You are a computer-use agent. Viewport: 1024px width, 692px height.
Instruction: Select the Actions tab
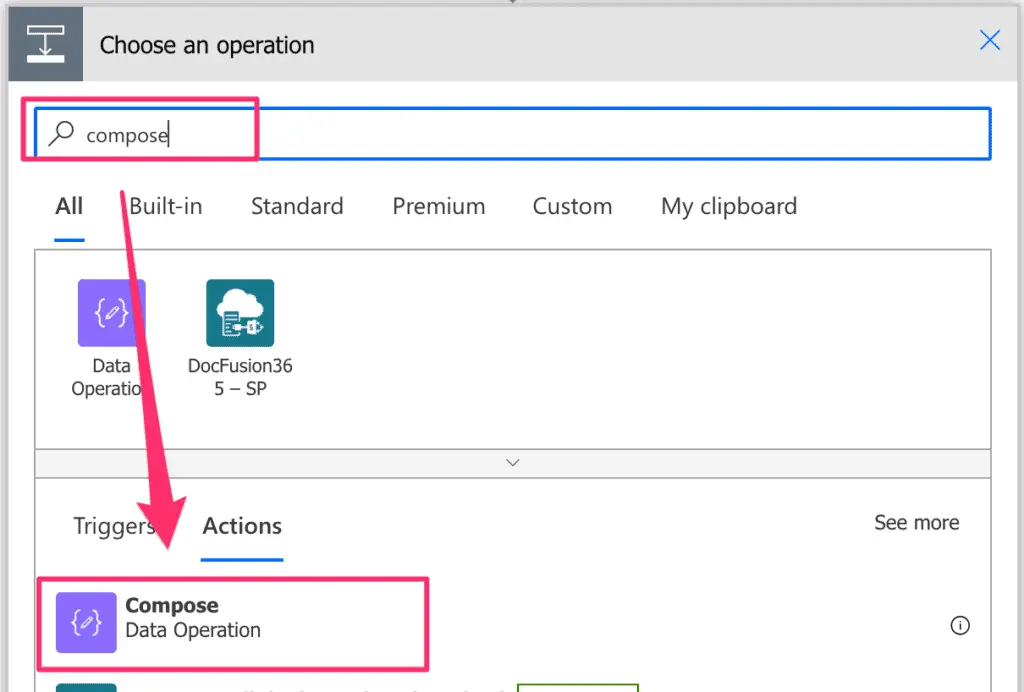click(241, 526)
